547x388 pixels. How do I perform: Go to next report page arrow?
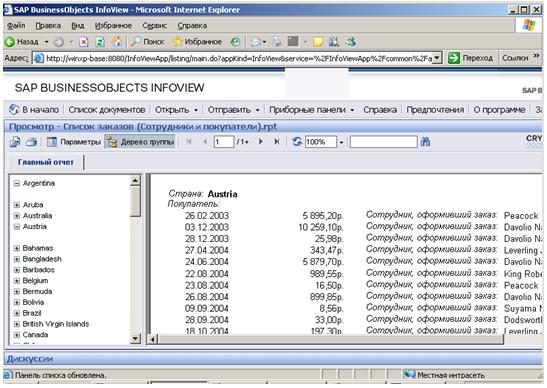(x=260, y=142)
